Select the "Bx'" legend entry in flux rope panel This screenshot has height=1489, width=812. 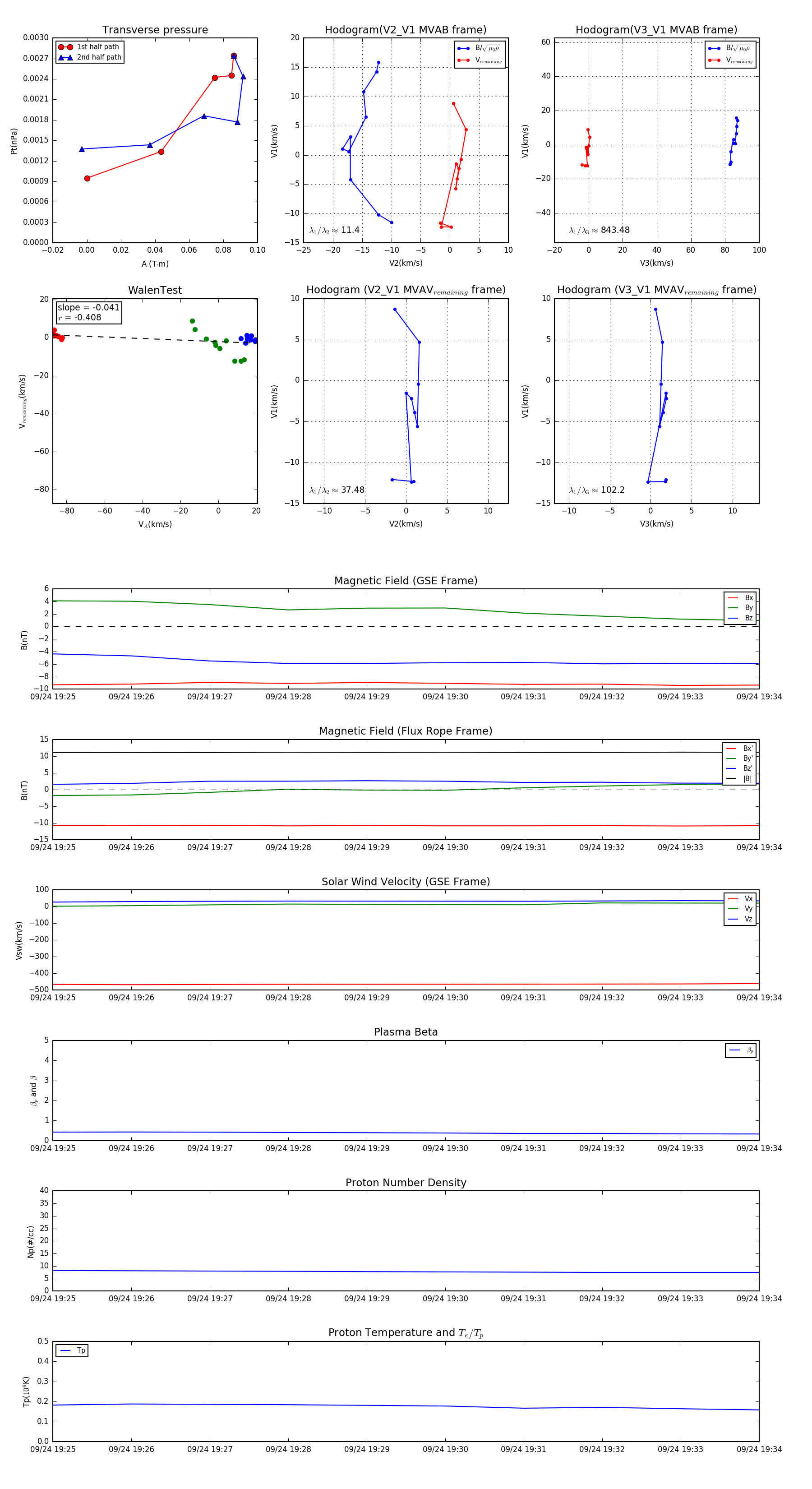(740, 748)
